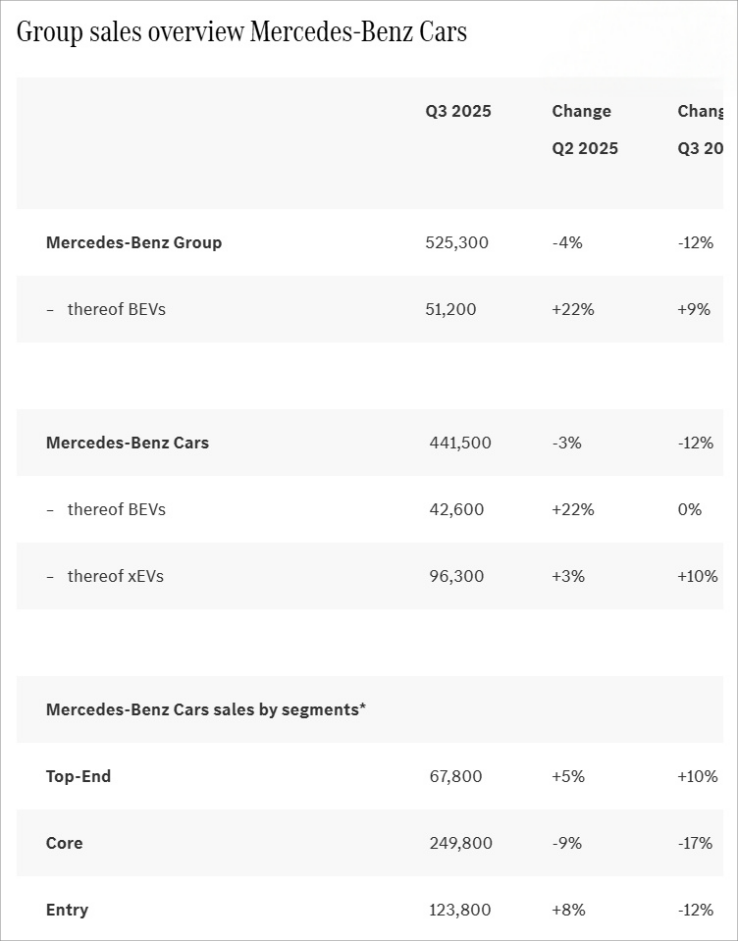This screenshot has height=941, width=738.
Task: Click "Mercedes-Benz Cars sales by segments*" subheading
Action: (206, 709)
